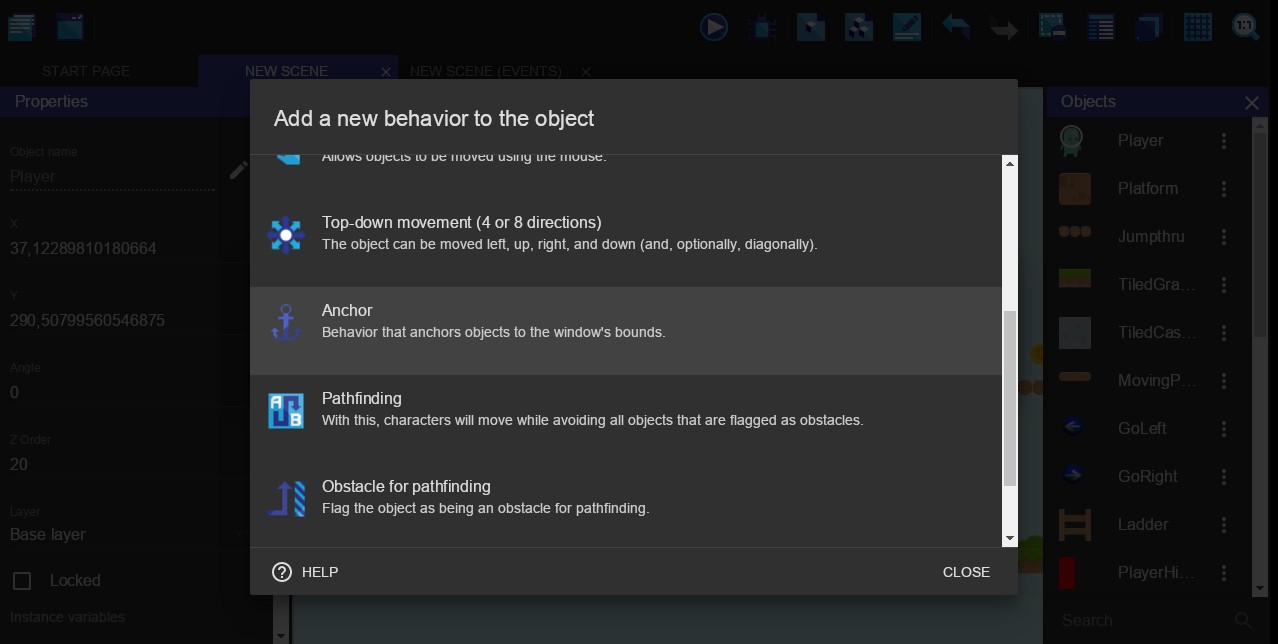This screenshot has height=644, width=1278.
Task: Click the Z Order value field
Action: (126, 465)
